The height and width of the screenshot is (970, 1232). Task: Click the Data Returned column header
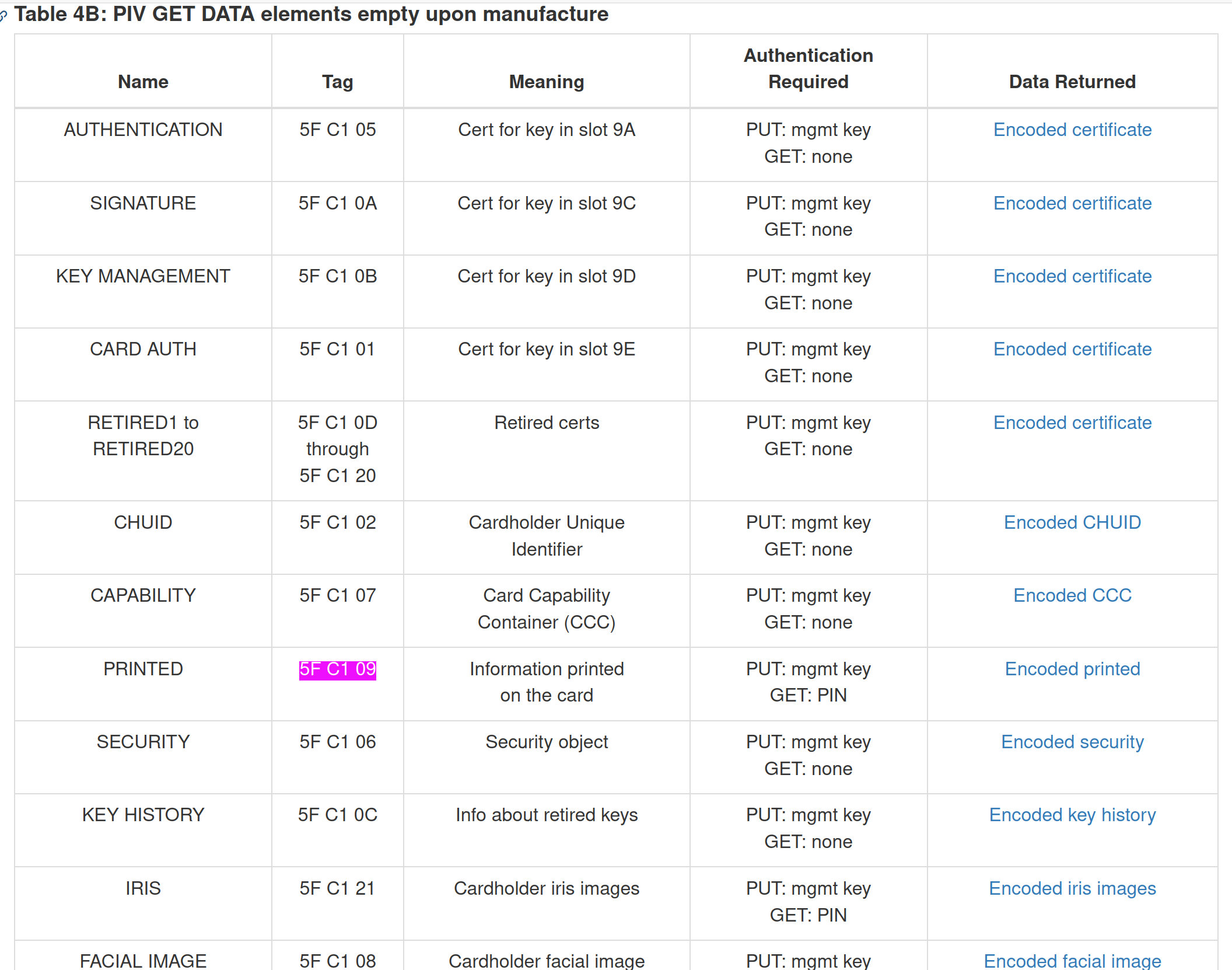tap(1072, 82)
